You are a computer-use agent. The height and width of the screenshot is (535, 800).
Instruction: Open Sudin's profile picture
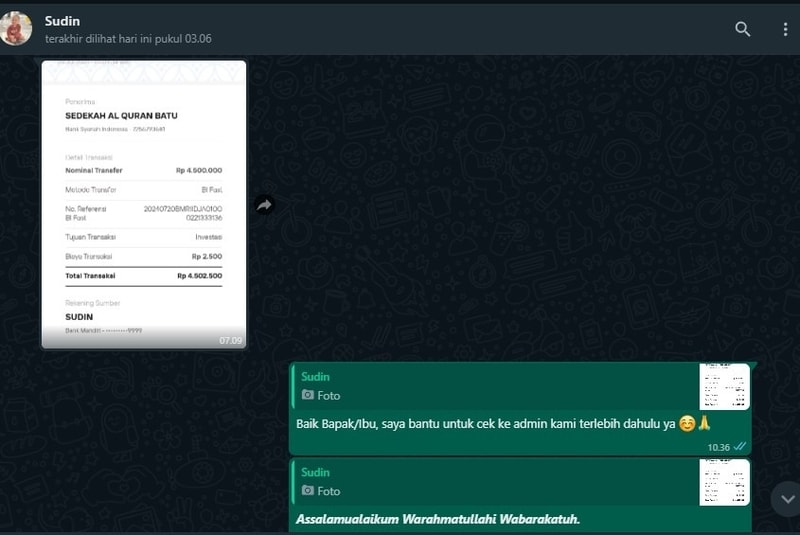tap(15, 28)
